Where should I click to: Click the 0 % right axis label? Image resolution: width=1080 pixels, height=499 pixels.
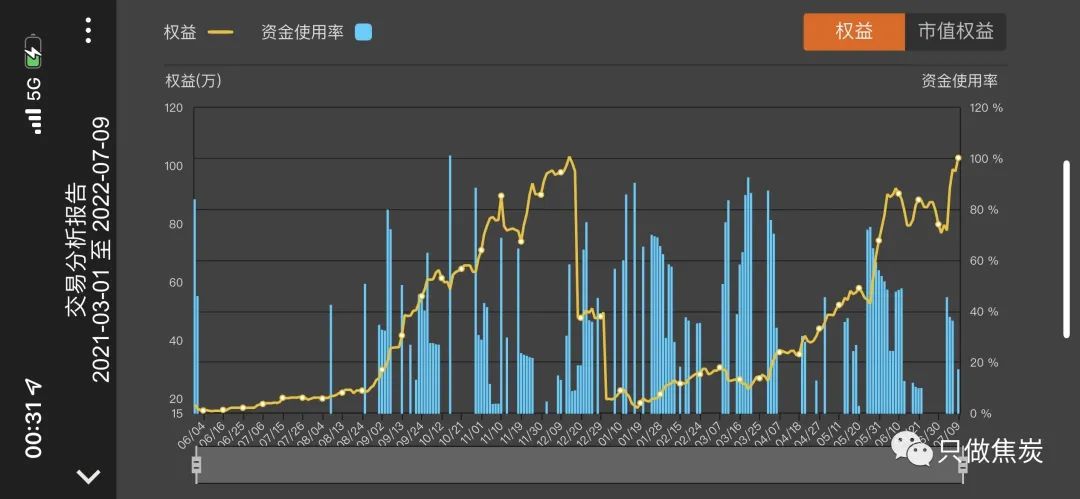[981, 414]
